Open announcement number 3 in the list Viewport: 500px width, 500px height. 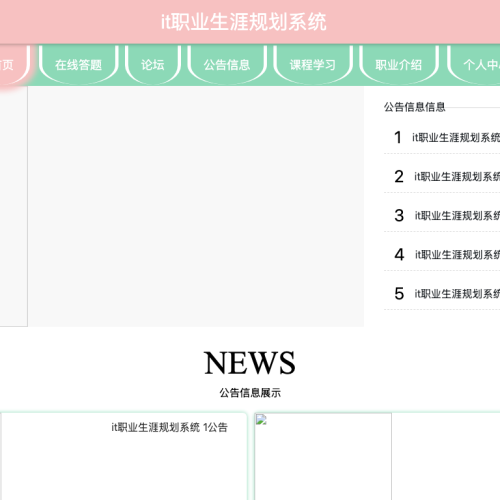442,215
